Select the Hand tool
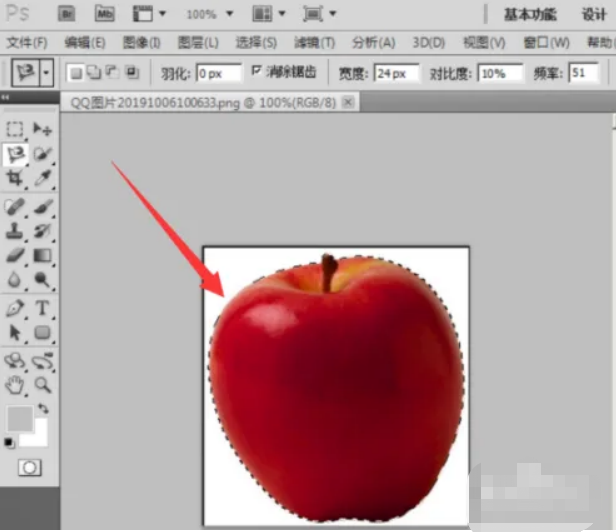The height and width of the screenshot is (532, 616). coord(15,385)
